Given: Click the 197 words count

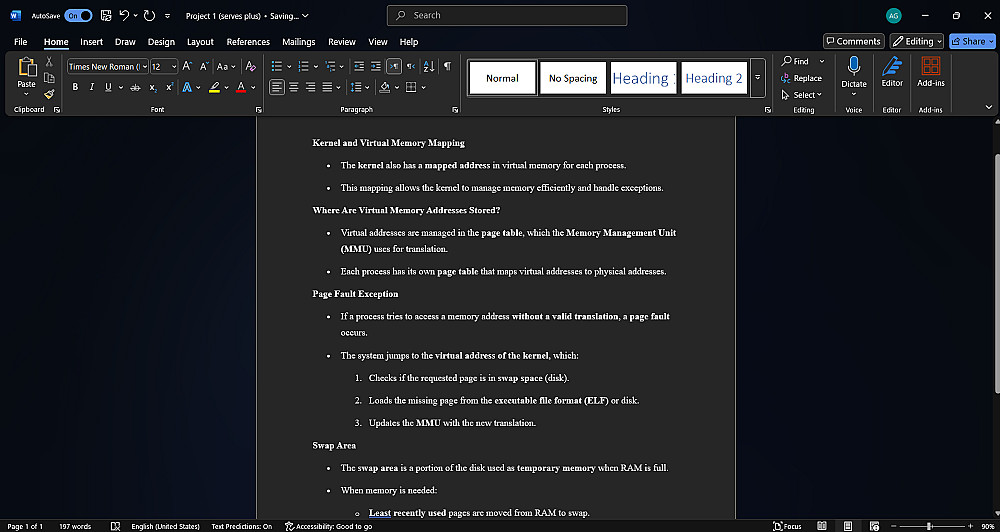Looking at the screenshot, I should tap(75, 526).
